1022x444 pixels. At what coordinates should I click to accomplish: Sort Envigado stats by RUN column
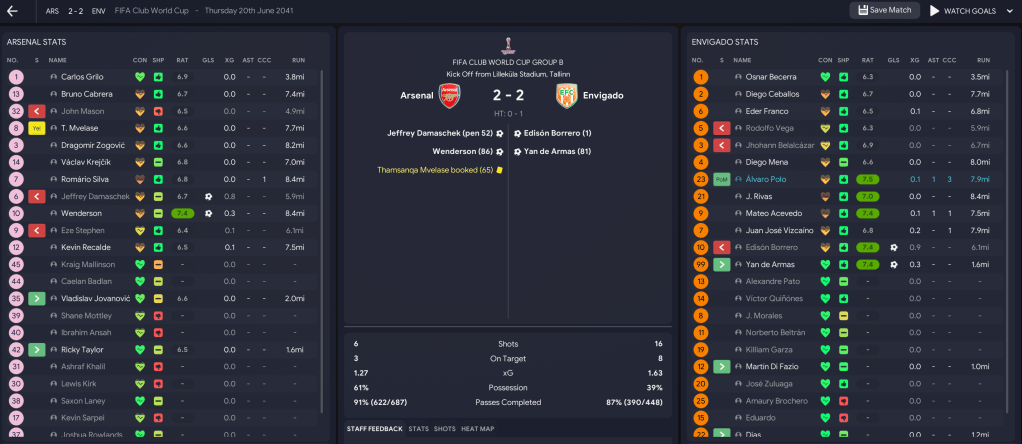coord(980,60)
